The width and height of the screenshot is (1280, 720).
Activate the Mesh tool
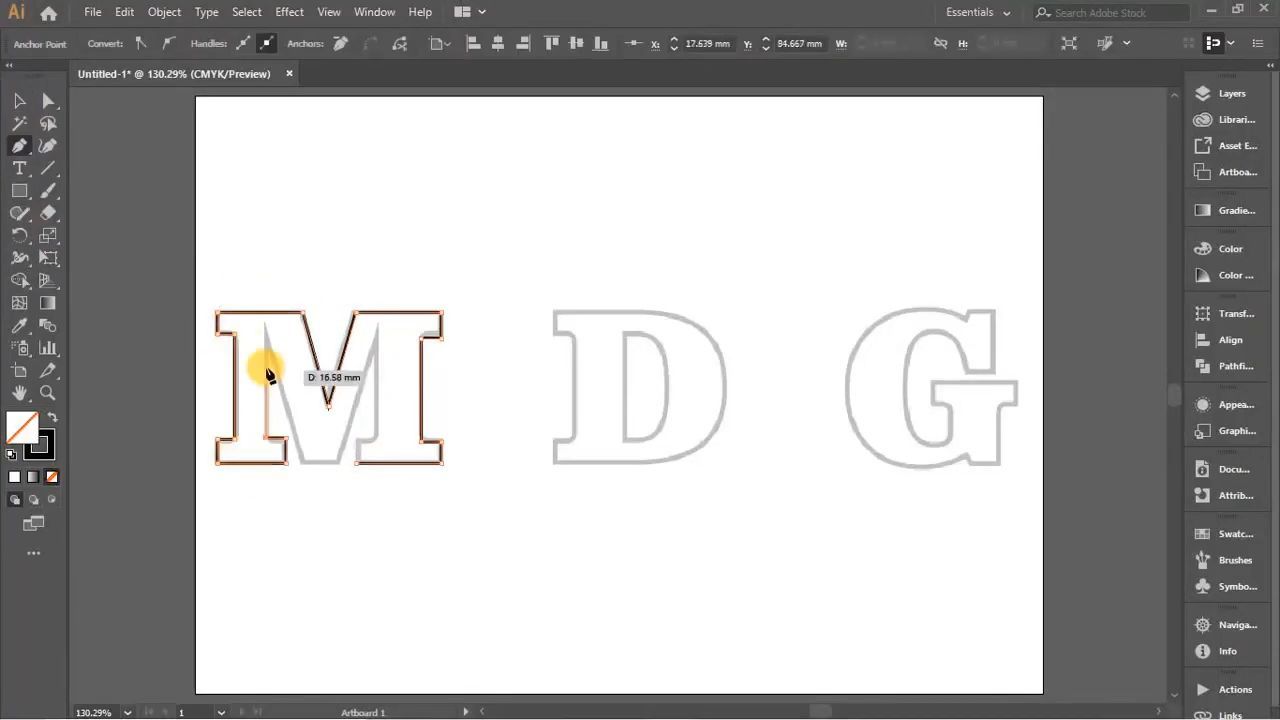19,303
